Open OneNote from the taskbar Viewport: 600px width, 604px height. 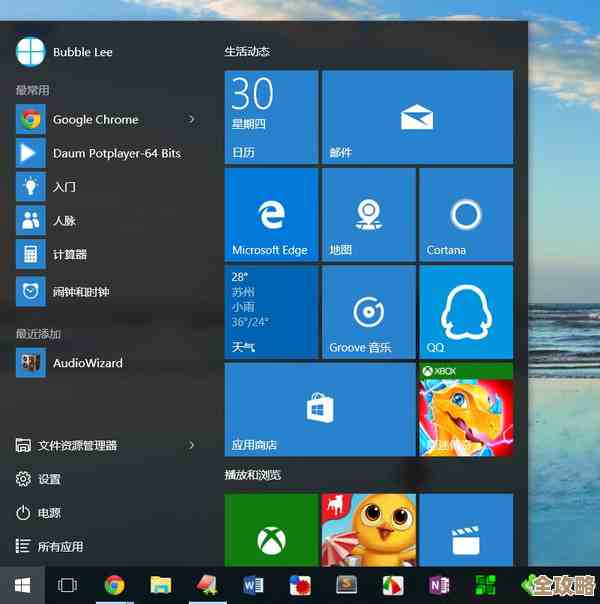coord(439,585)
